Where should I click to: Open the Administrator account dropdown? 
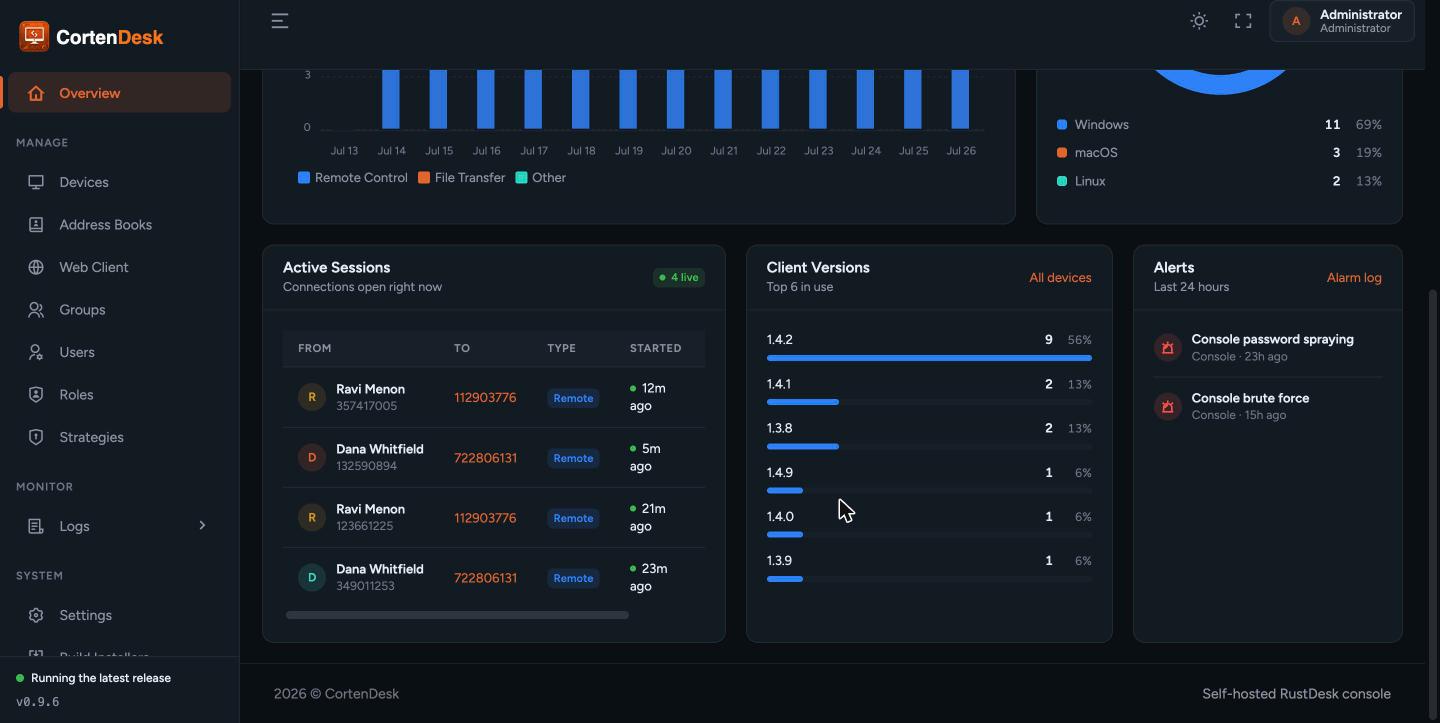click(1342, 21)
